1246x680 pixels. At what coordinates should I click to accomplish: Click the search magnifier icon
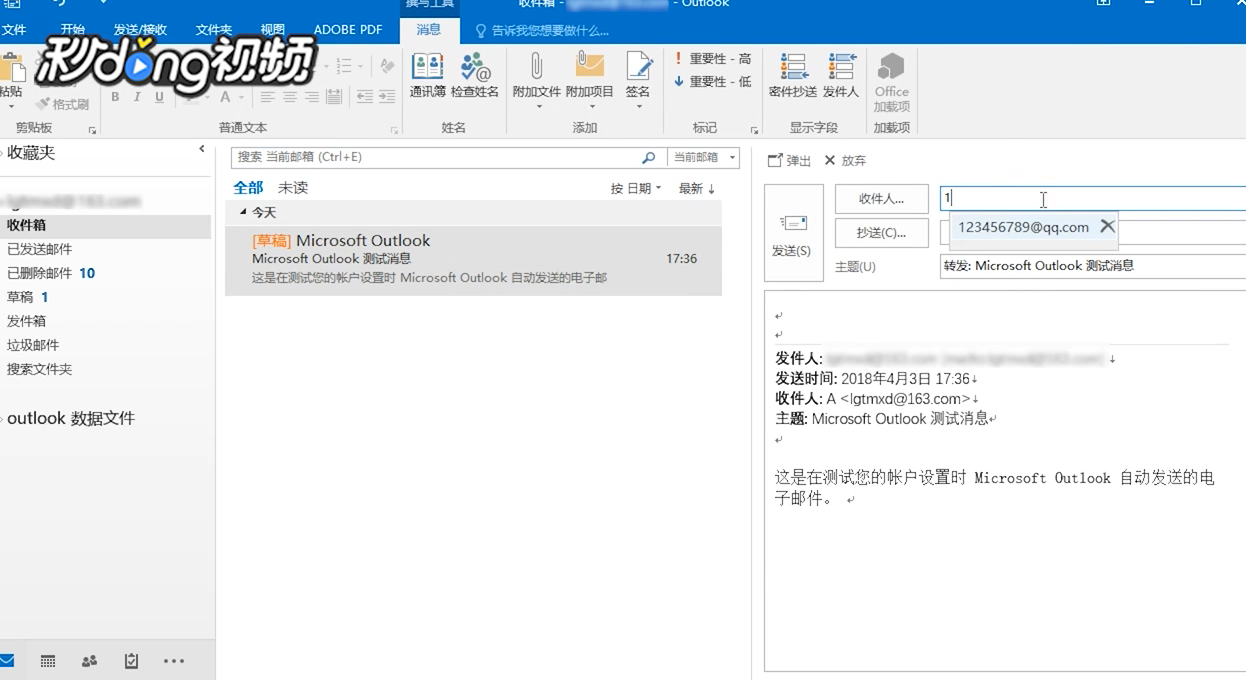pos(649,157)
